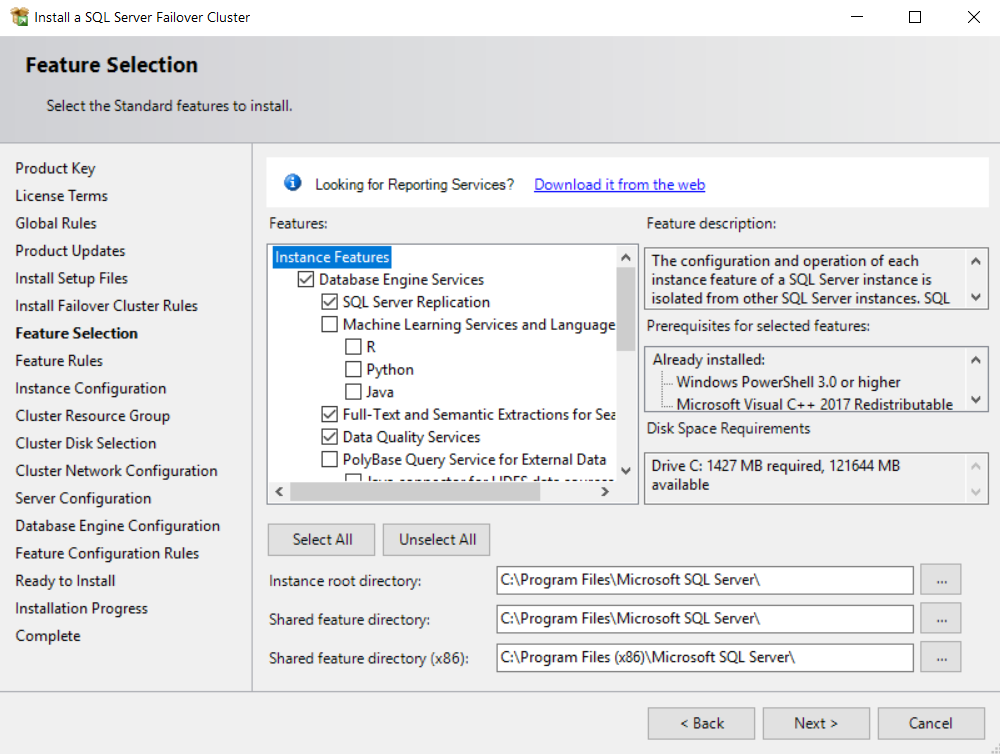
Task: Select the Feature Configuration Rules step
Action: (107, 553)
